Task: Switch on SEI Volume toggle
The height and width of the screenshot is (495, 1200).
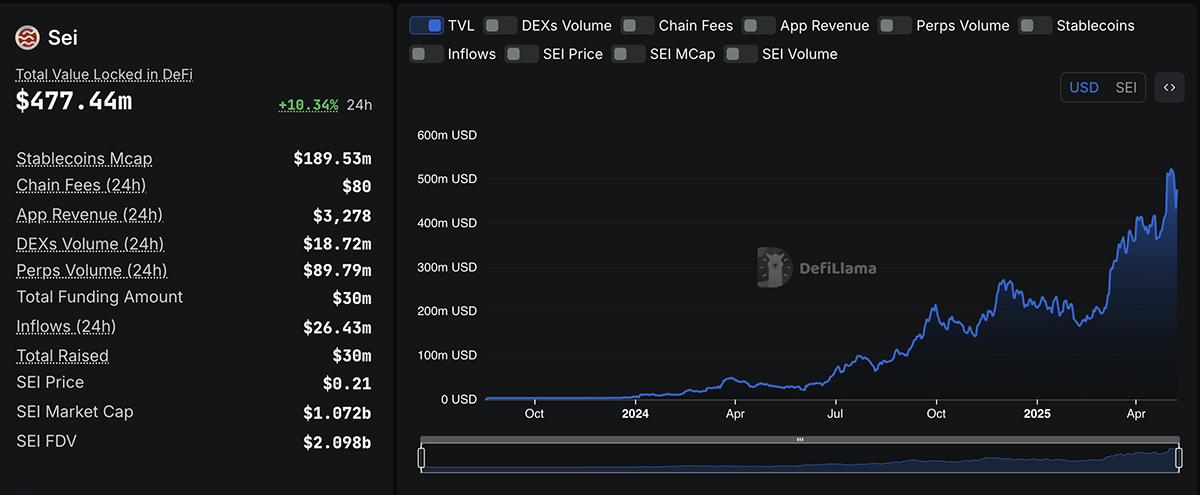Action: pos(741,54)
